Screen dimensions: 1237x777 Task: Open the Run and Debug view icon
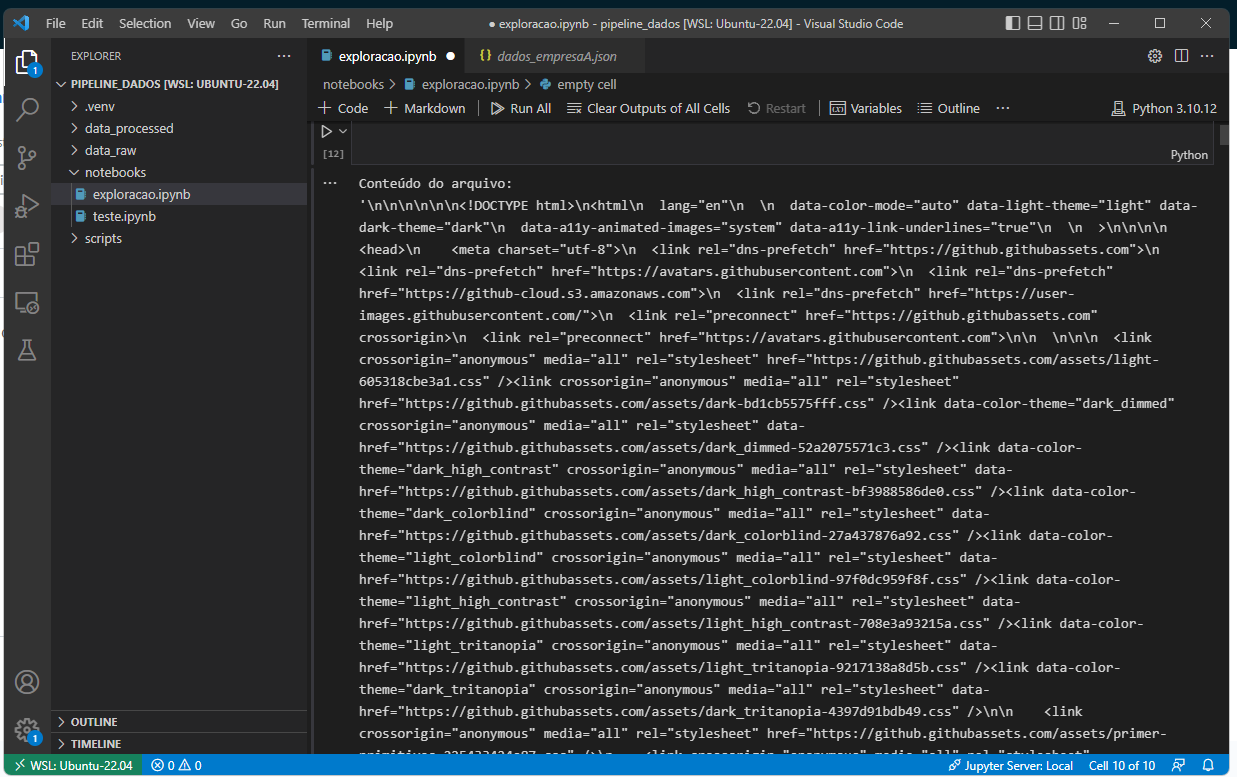click(27, 205)
